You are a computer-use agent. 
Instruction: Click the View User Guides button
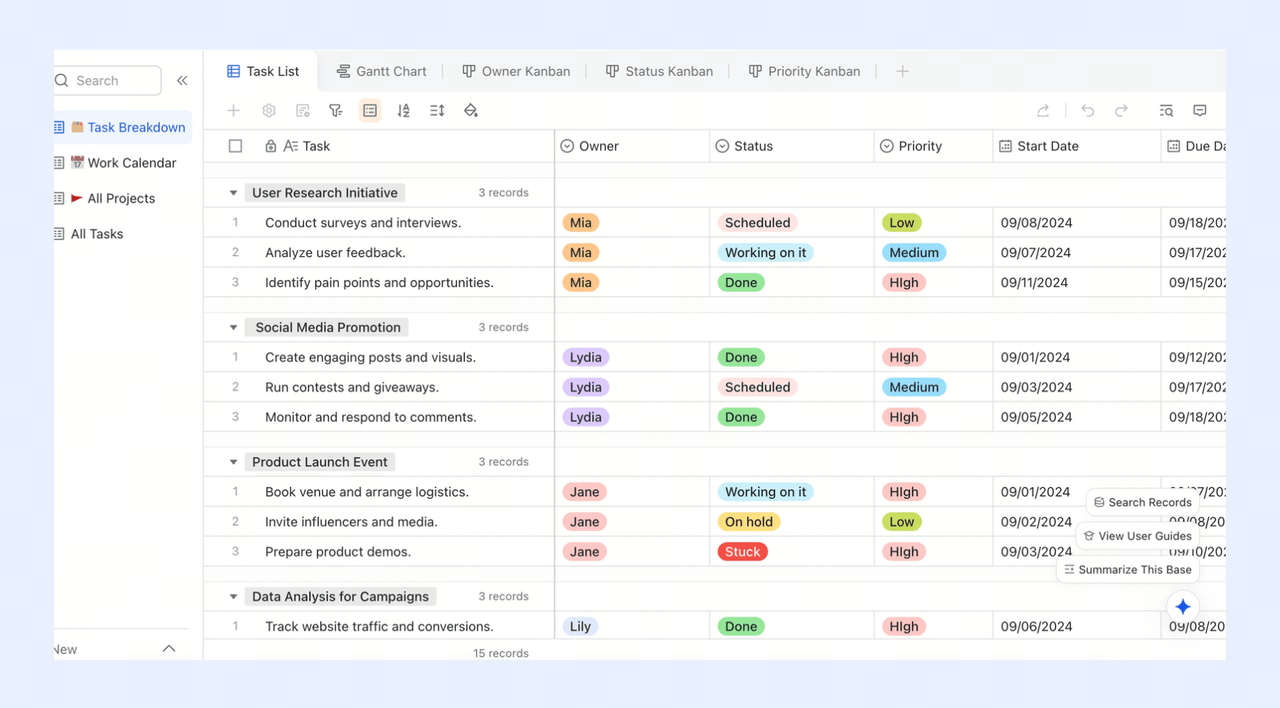point(1137,536)
